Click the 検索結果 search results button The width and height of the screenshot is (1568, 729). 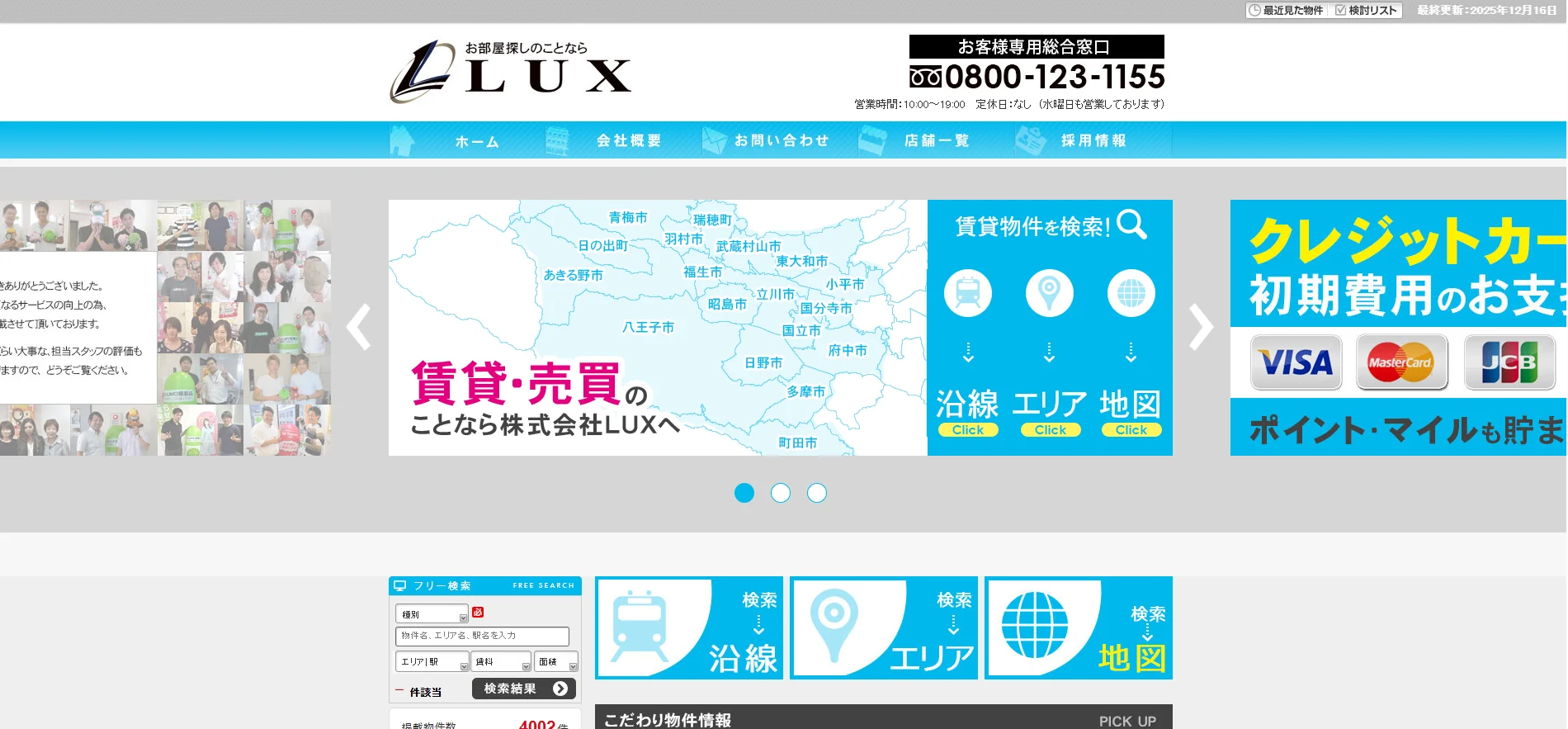tap(524, 689)
